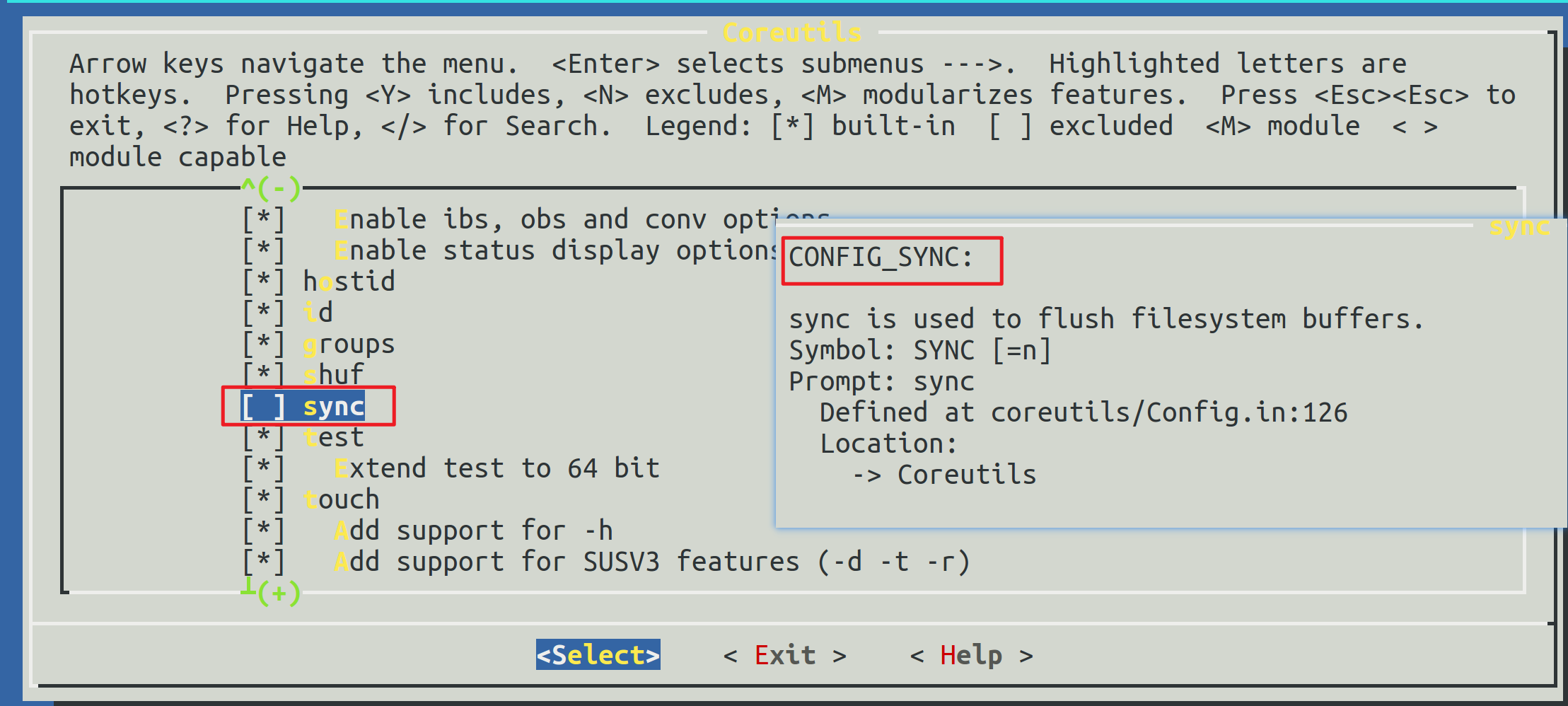The image size is (1568, 706).
Task: Open the < Help > button
Action: coord(972,655)
